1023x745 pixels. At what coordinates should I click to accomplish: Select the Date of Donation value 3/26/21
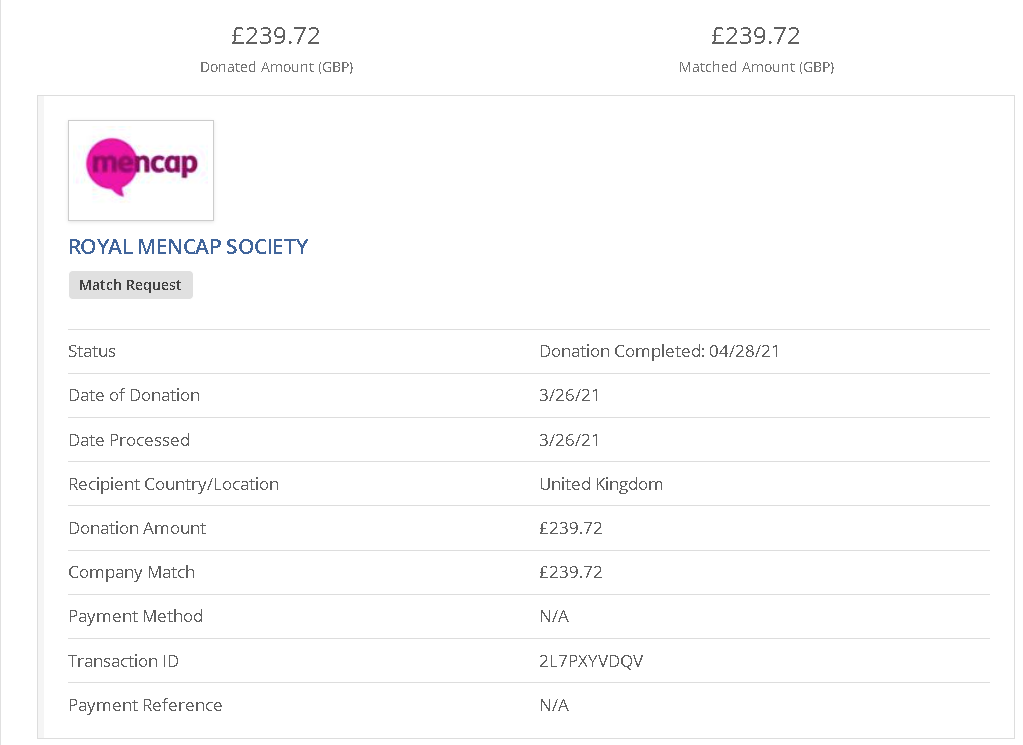(x=569, y=395)
